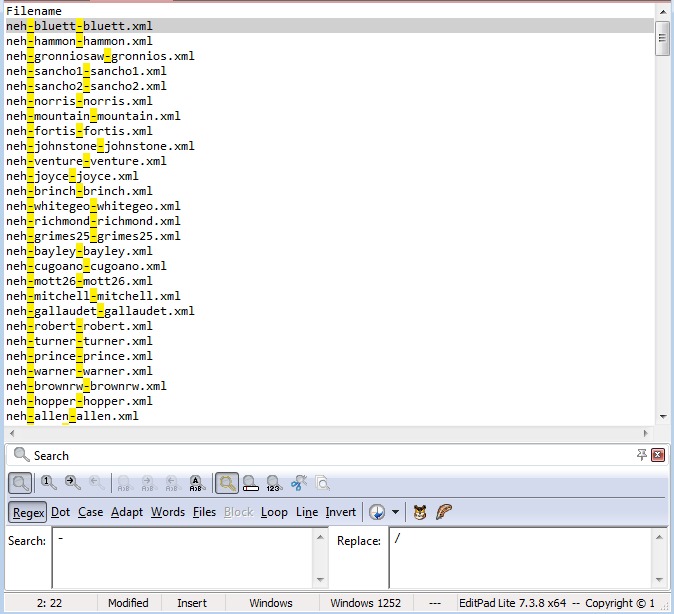Click the Replace and Find Next icon
The width and height of the screenshot is (674, 614).
(147, 483)
